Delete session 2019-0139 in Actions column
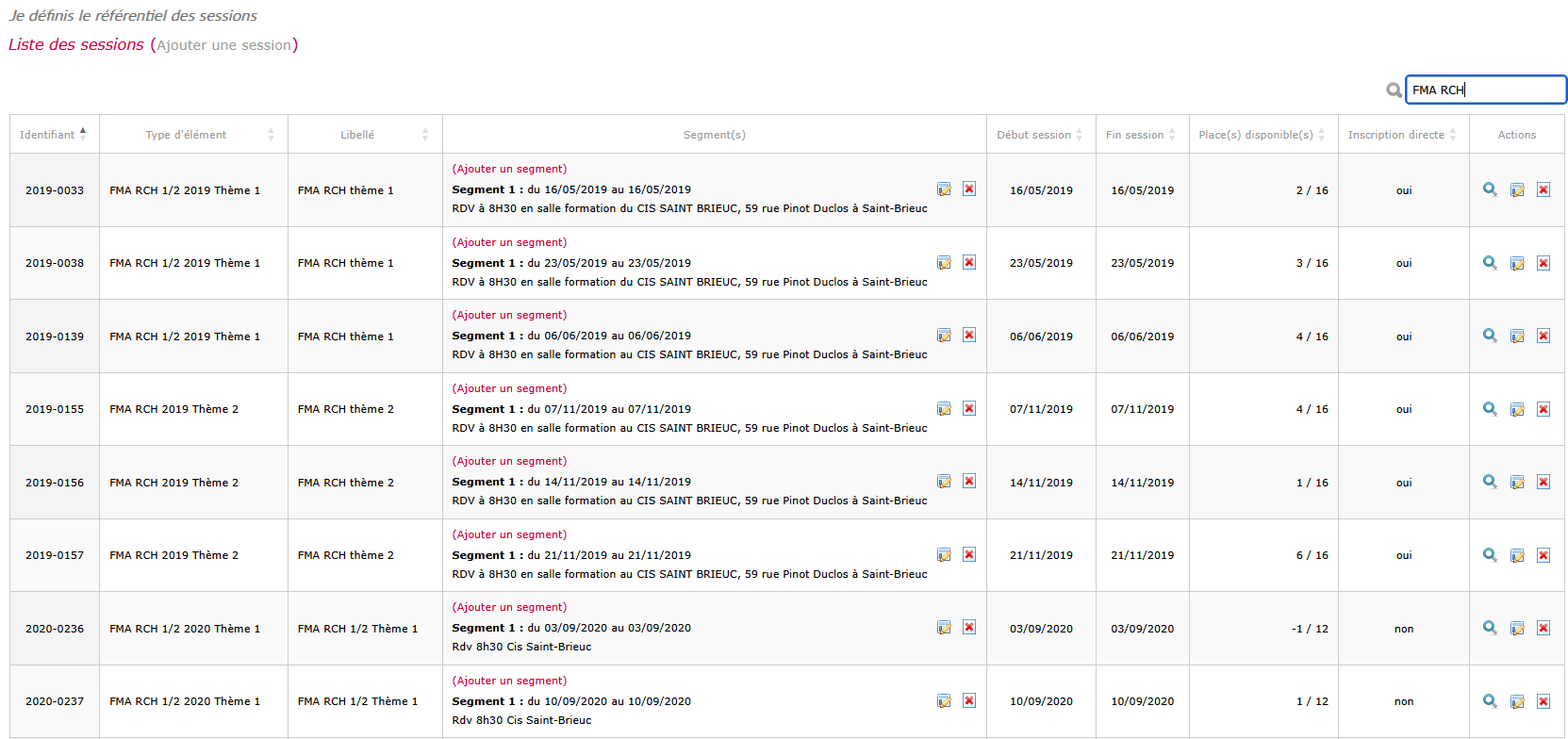The image size is (1568, 739). coord(1543,336)
